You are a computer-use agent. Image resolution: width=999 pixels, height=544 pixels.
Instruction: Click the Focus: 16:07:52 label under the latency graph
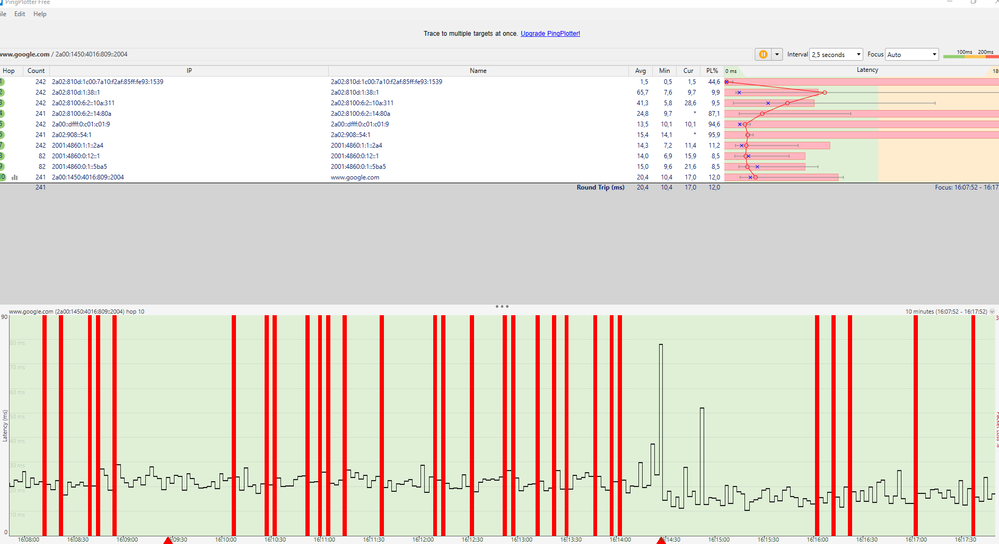[x=967, y=188]
